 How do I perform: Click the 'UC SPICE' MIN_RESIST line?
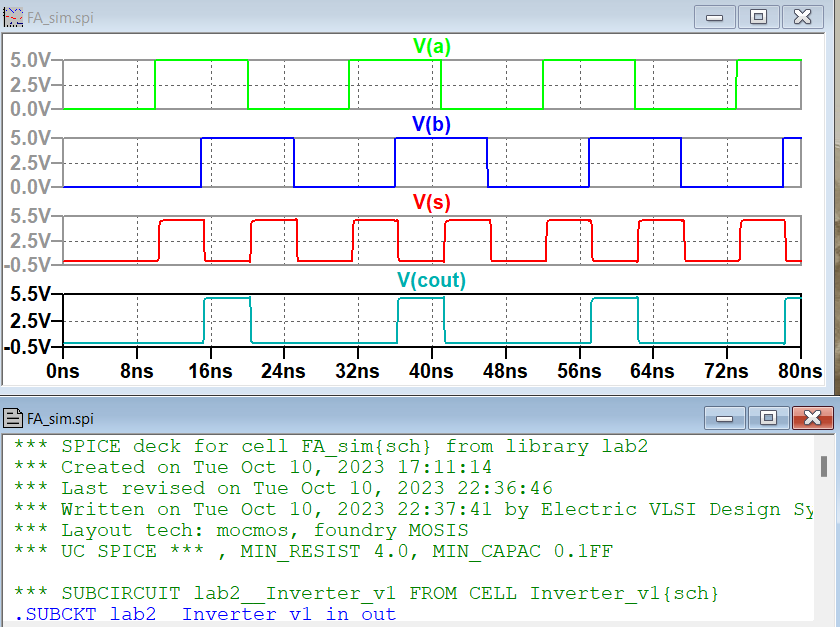(313, 551)
